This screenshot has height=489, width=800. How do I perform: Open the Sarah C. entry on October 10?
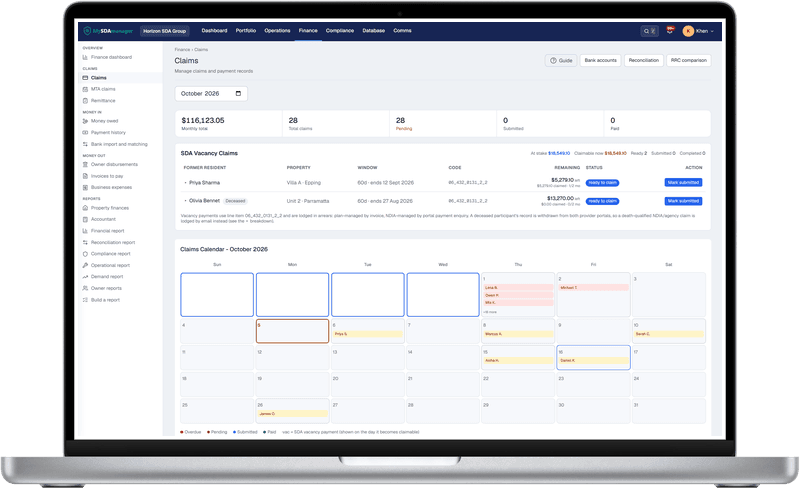click(668, 334)
